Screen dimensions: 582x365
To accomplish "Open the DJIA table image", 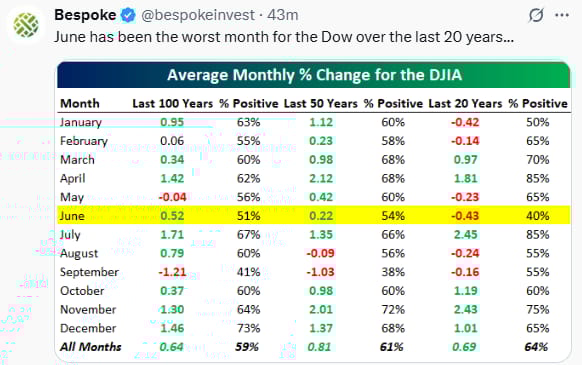I will [314, 212].
